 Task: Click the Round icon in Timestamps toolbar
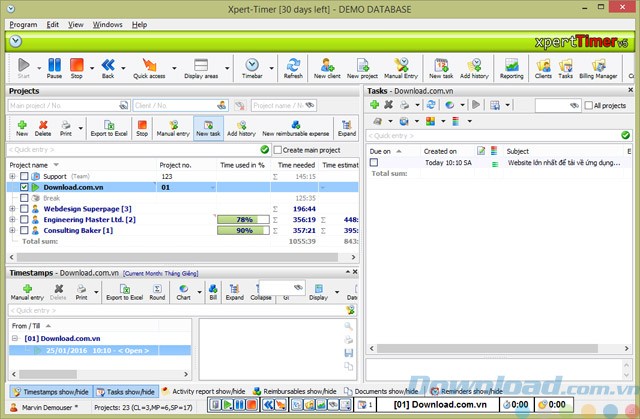(x=157, y=290)
